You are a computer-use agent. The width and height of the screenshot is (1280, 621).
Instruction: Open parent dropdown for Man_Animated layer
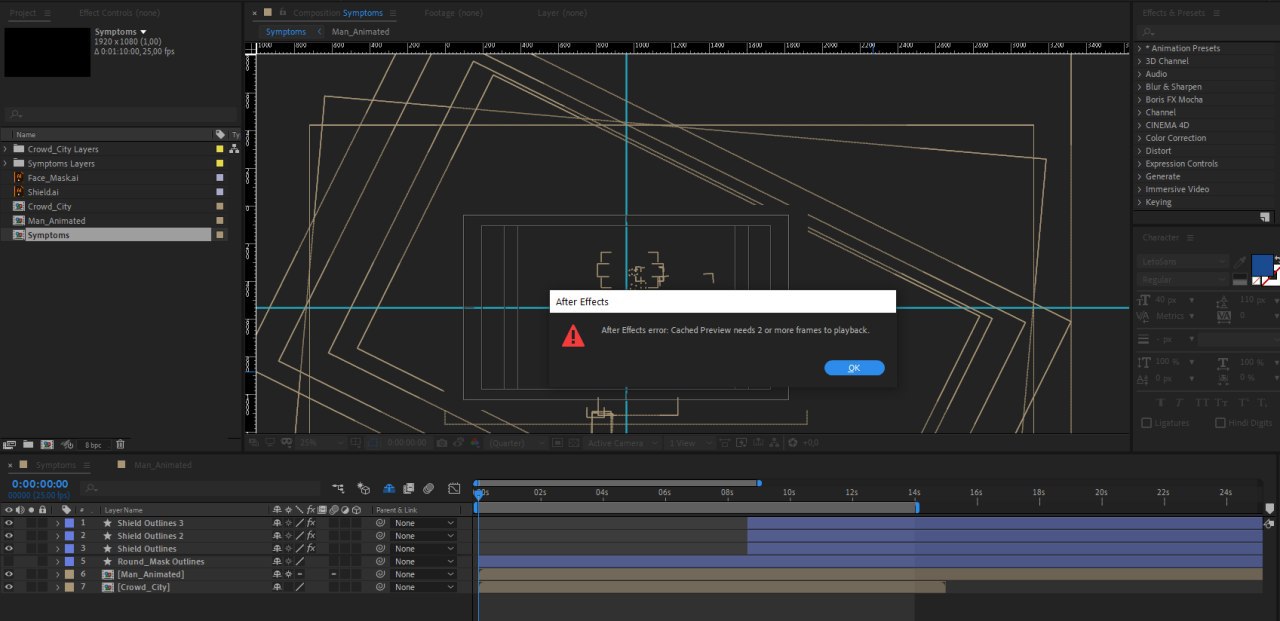pos(423,575)
